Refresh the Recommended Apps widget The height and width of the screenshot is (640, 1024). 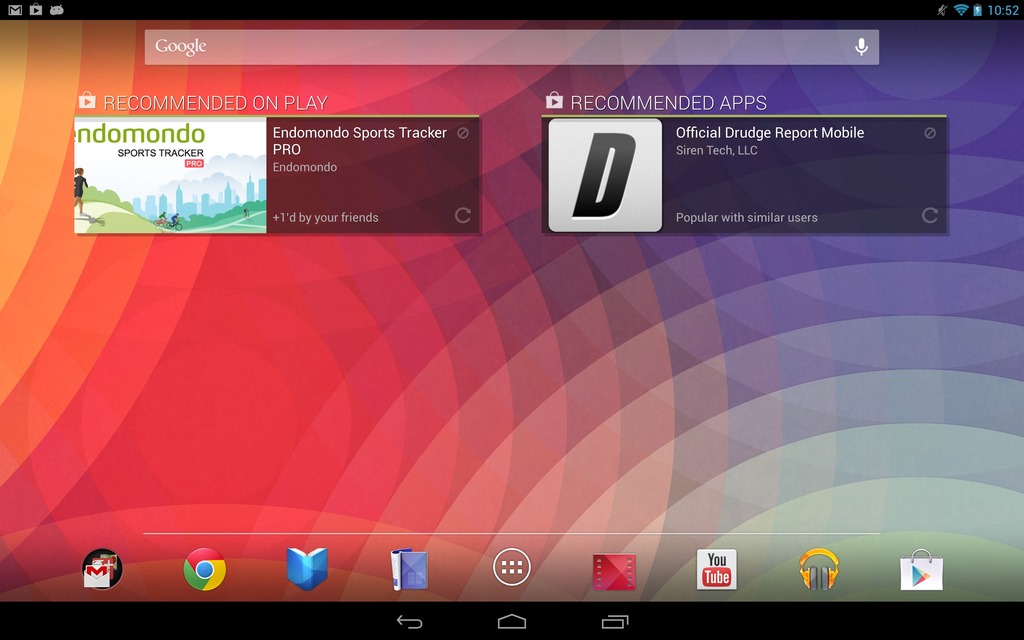(930, 216)
